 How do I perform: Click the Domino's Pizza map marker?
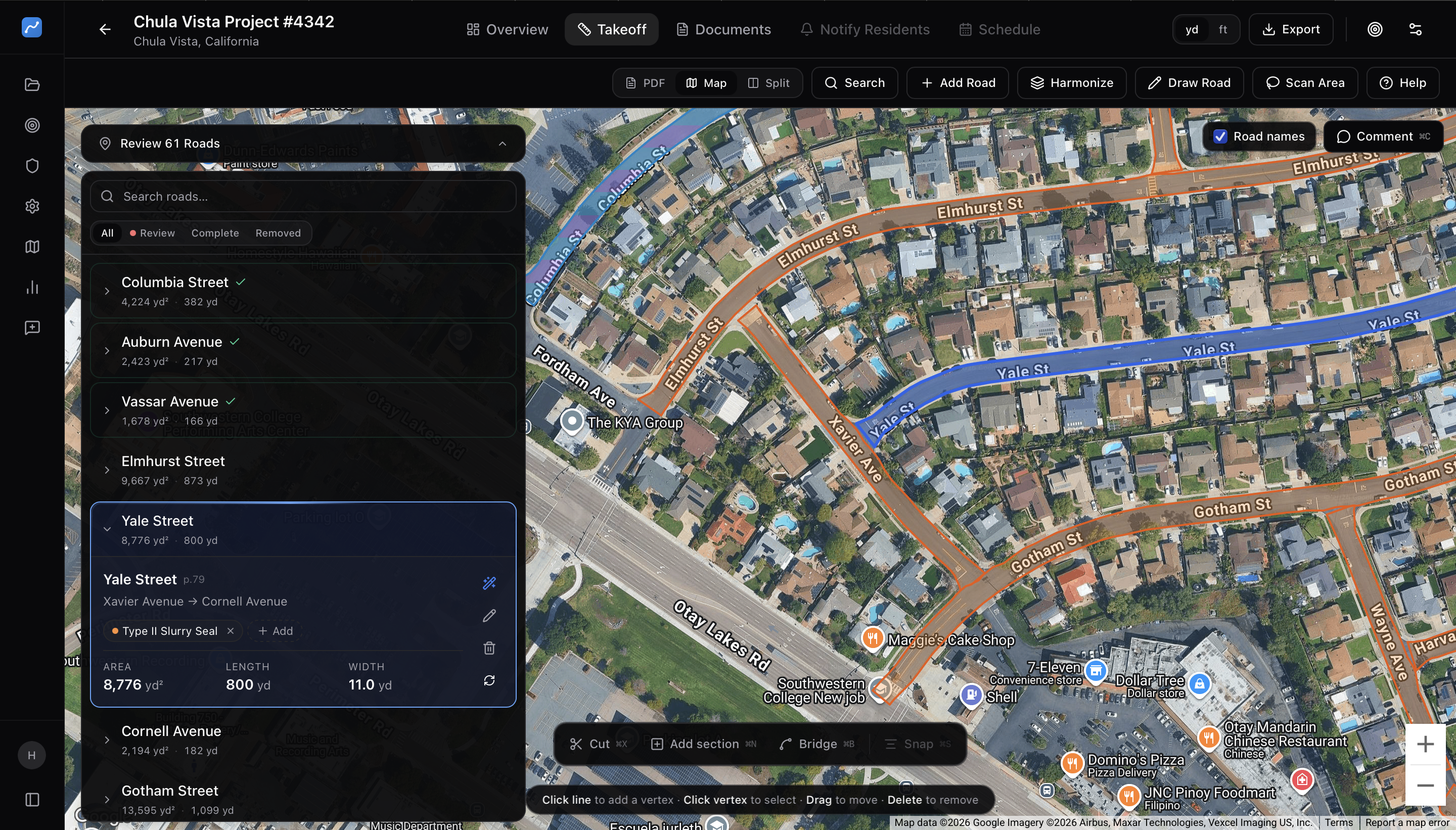click(1072, 763)
